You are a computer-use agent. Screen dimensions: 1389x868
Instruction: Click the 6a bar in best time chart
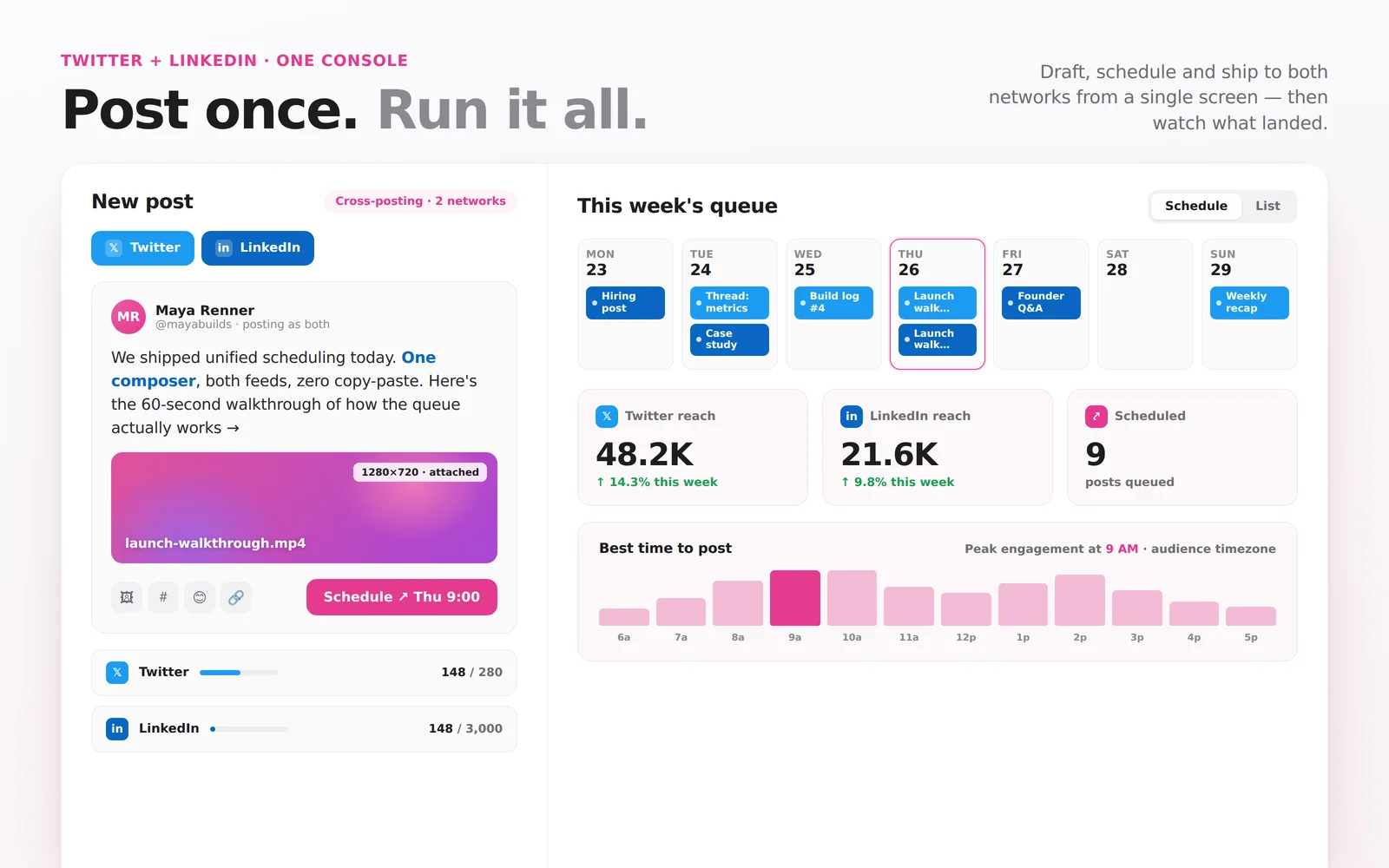(624, 617)
